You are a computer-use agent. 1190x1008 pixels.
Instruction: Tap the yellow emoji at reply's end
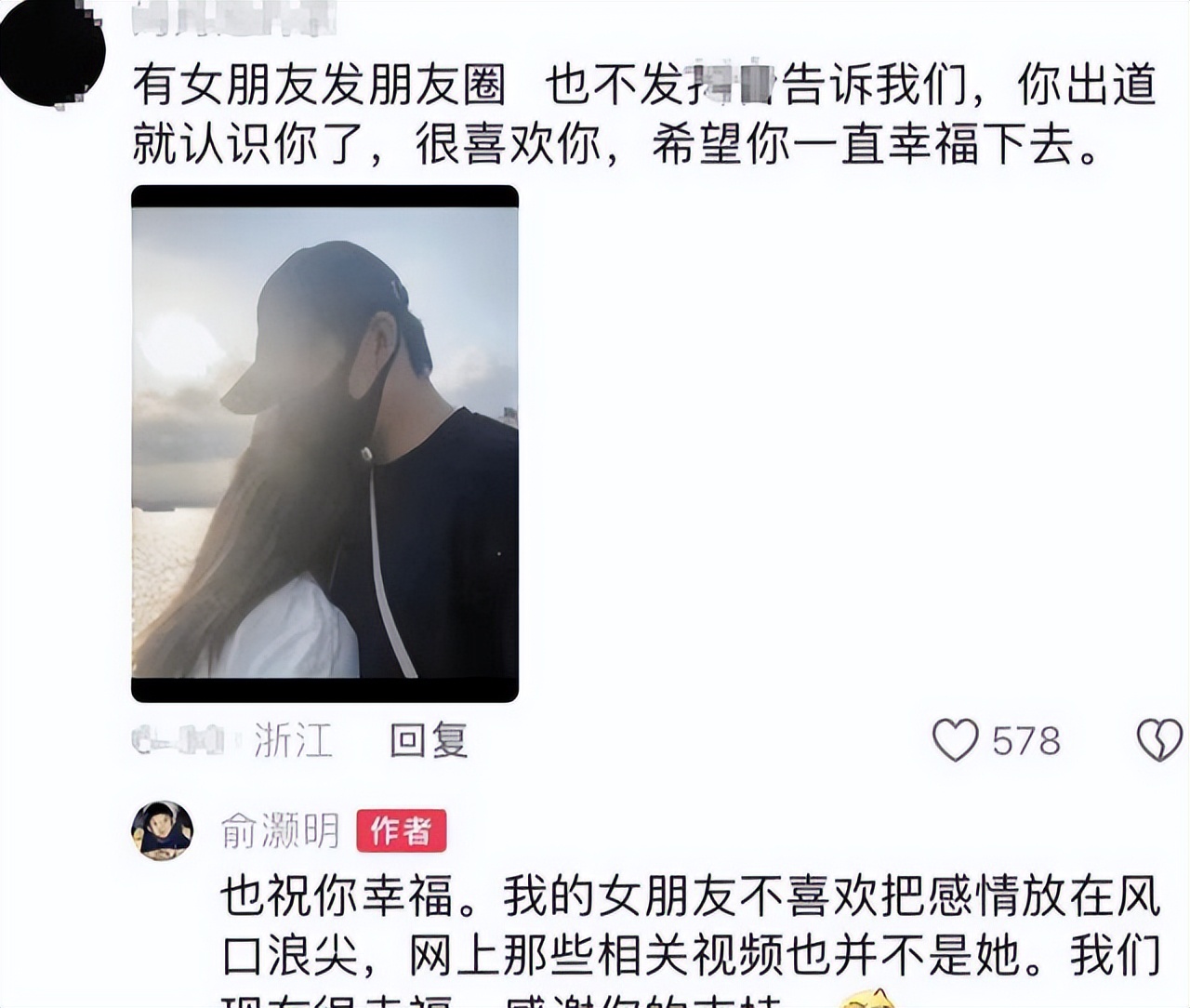point(865,999)
